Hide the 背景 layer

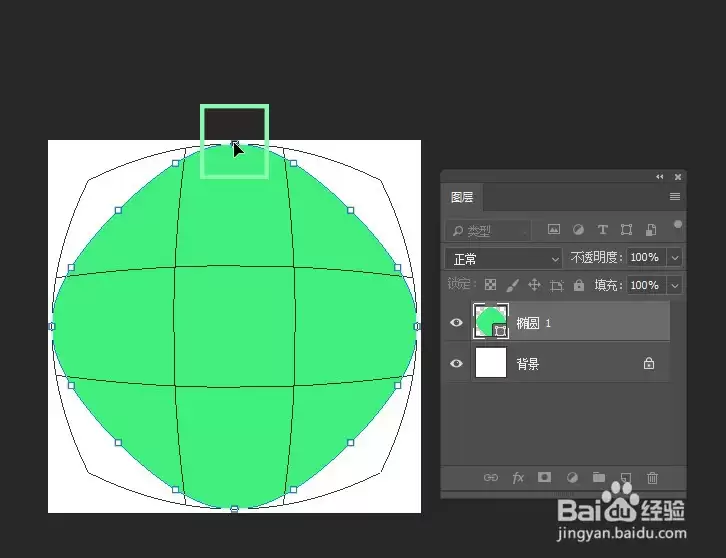[x=456, y=364]
